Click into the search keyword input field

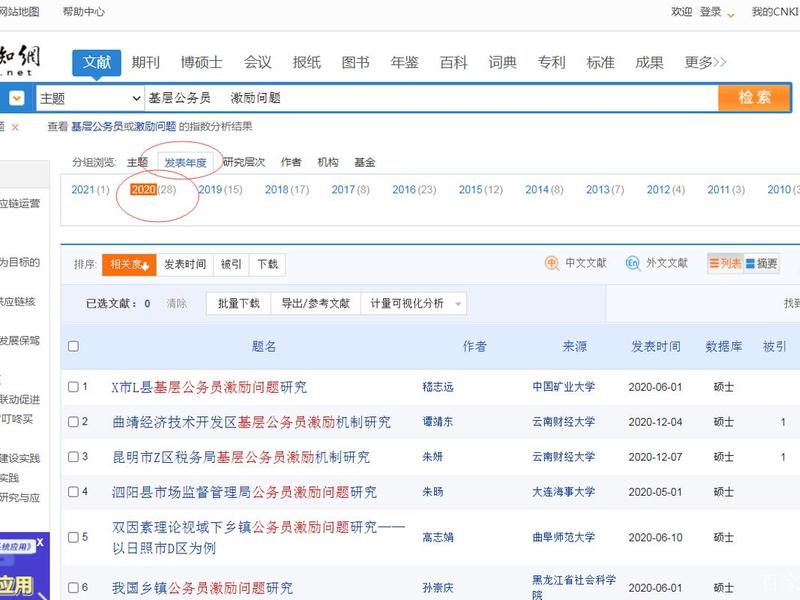pyautogui.click(x=432, y=98)
